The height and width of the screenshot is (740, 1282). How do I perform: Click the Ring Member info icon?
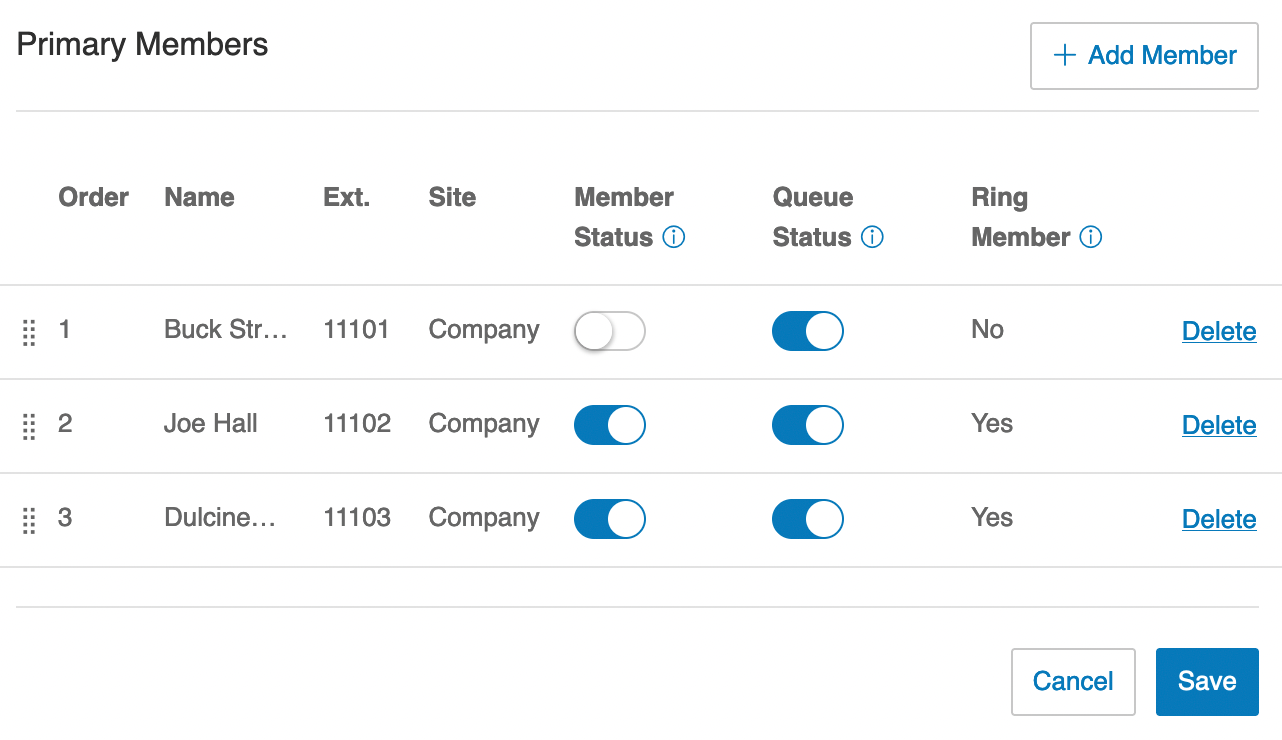1091,238
